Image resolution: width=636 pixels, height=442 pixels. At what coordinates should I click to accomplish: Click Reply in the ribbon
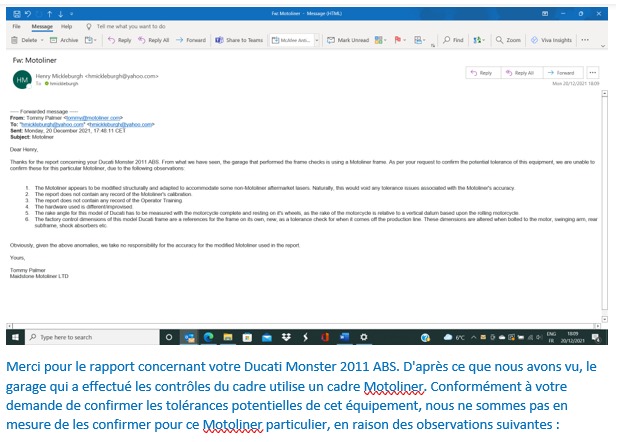click(120, 40)
